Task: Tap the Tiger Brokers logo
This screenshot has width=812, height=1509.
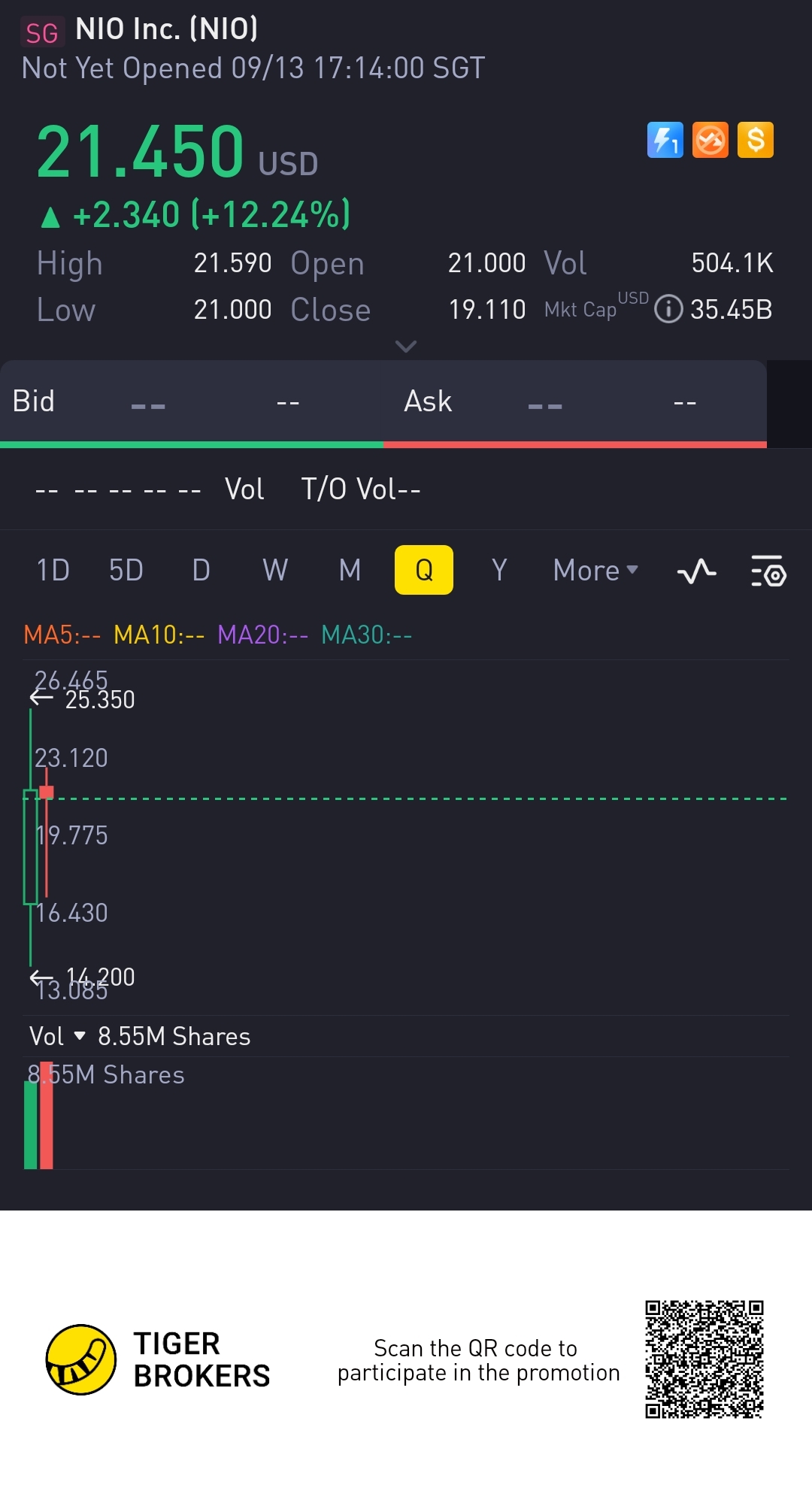Action: 81,1359
